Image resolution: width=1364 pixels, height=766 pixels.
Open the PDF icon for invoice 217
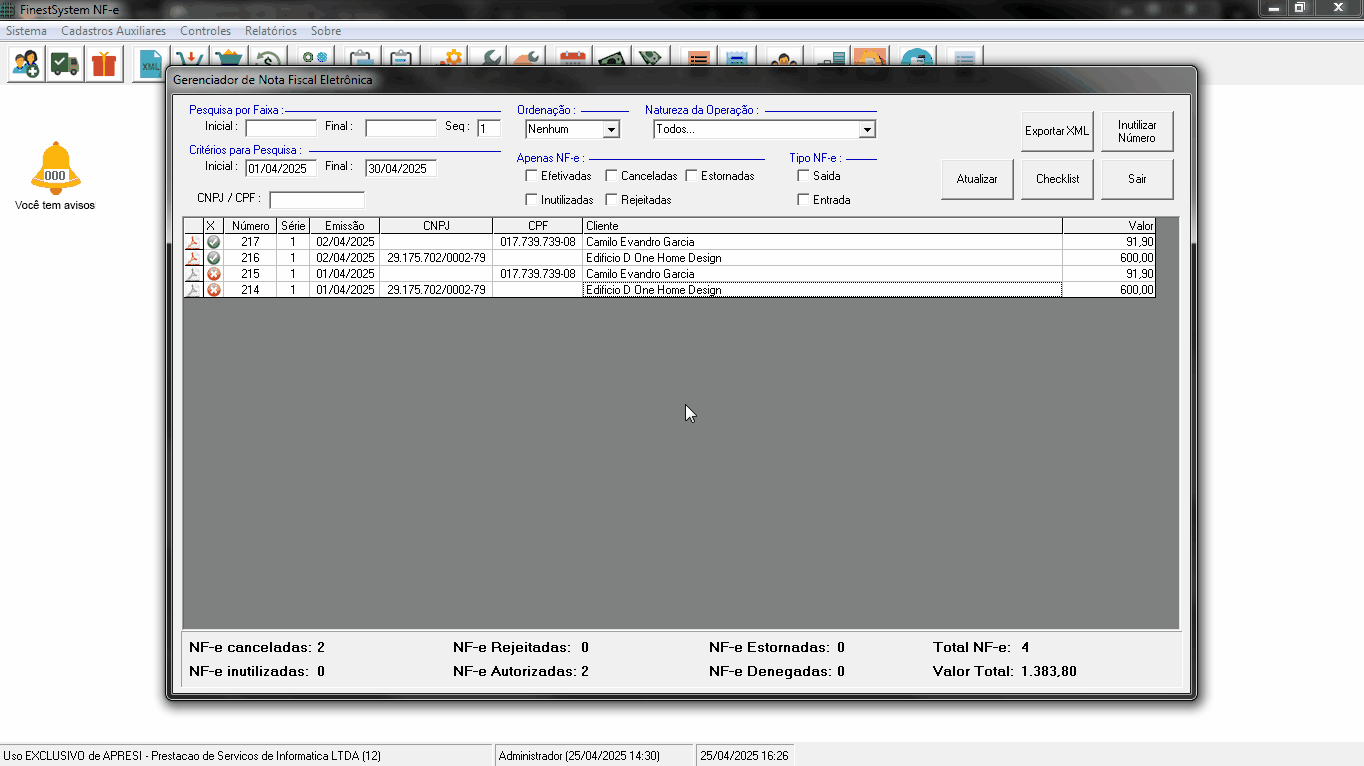193,242
